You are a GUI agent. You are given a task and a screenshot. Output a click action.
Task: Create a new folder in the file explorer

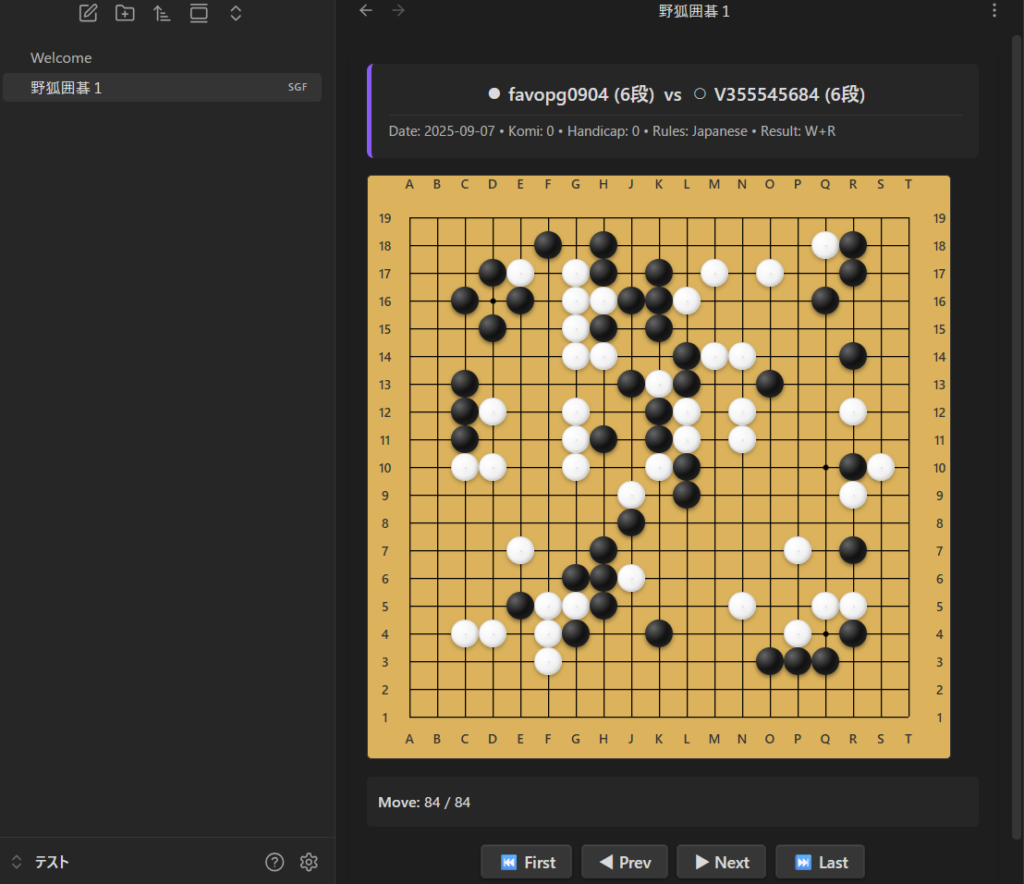125,13
